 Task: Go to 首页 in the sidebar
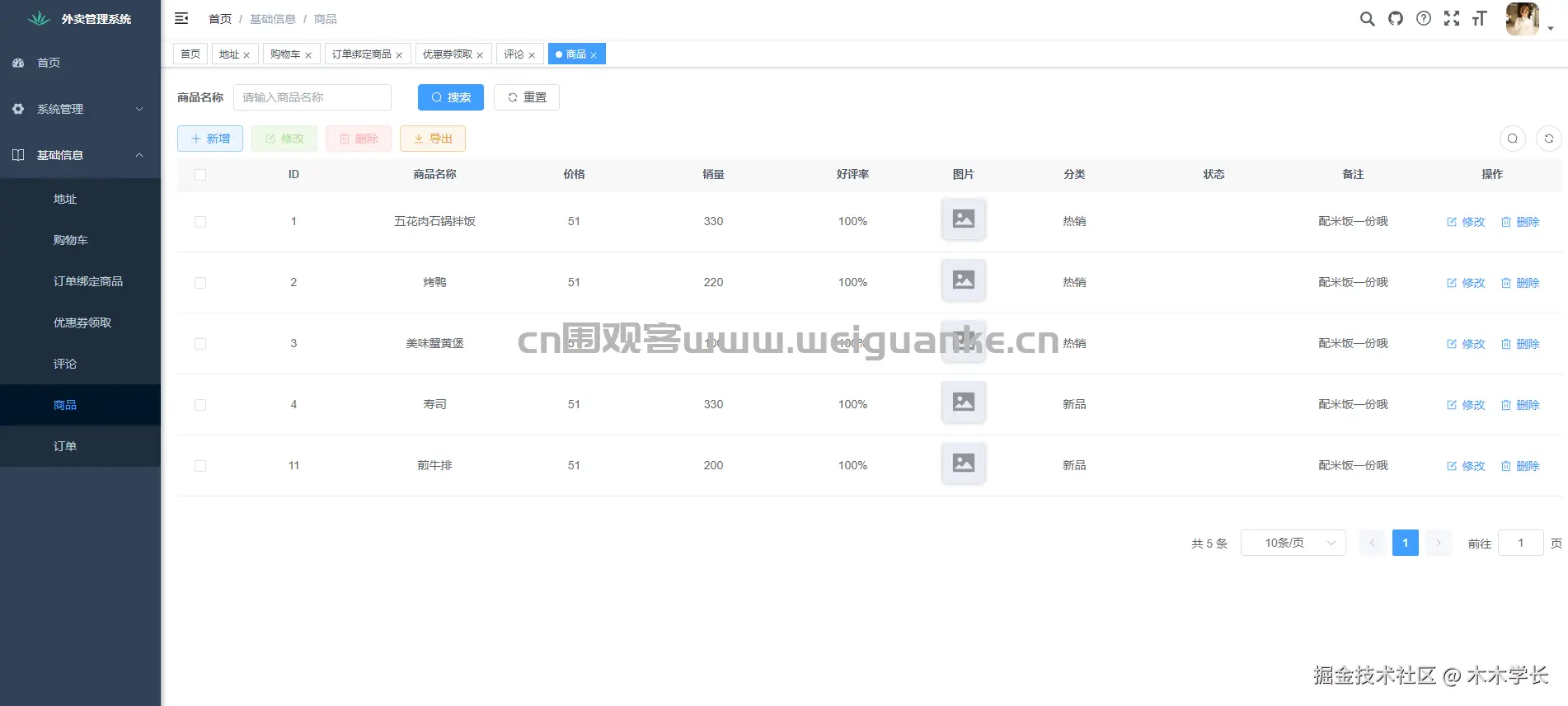(80, 63)
